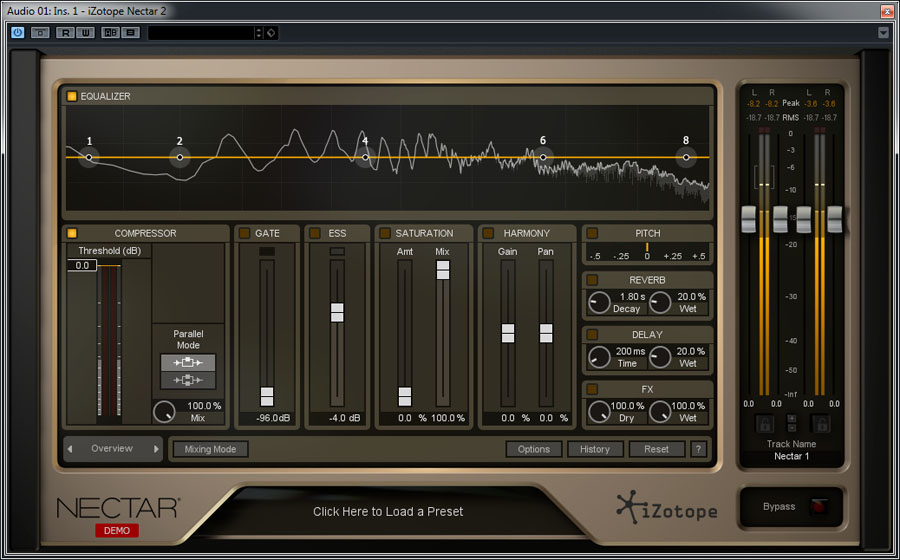The image size is (900, 560).
Task: Enable the Gate module
Action: pos(245,233)
